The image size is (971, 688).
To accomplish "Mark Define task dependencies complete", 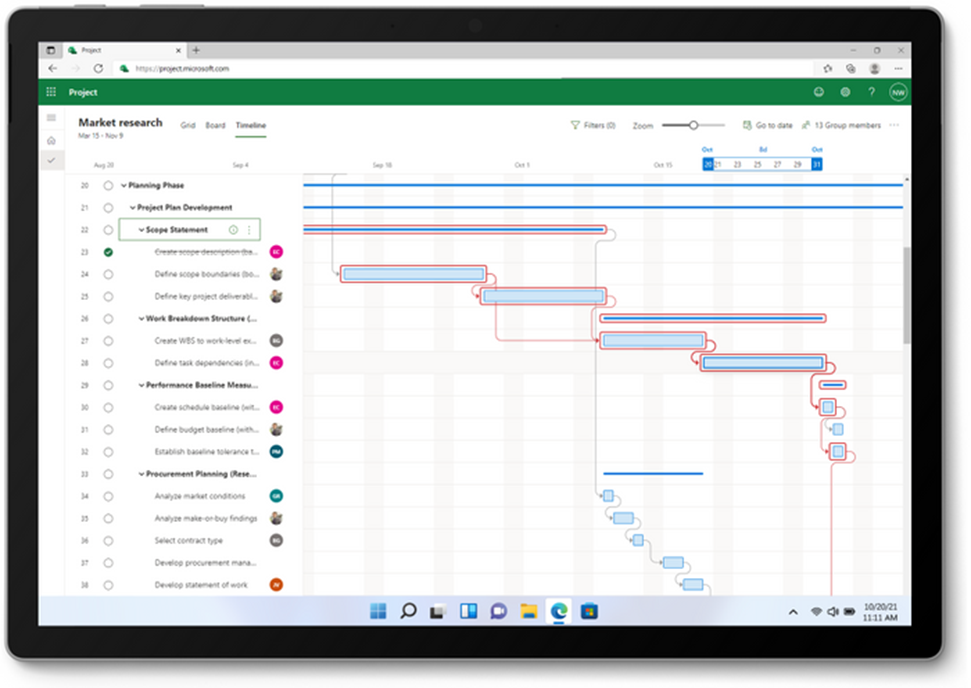I will [108, 363].
